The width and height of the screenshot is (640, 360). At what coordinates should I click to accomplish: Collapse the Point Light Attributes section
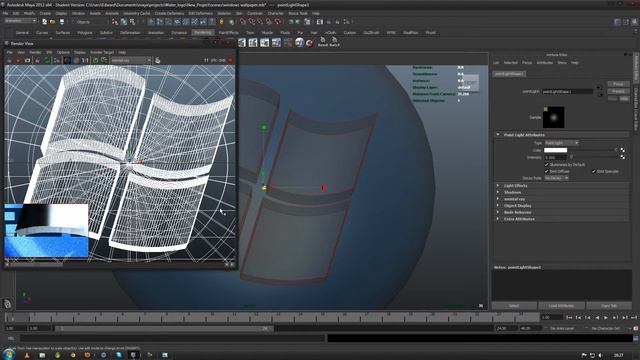pos(498,134)
